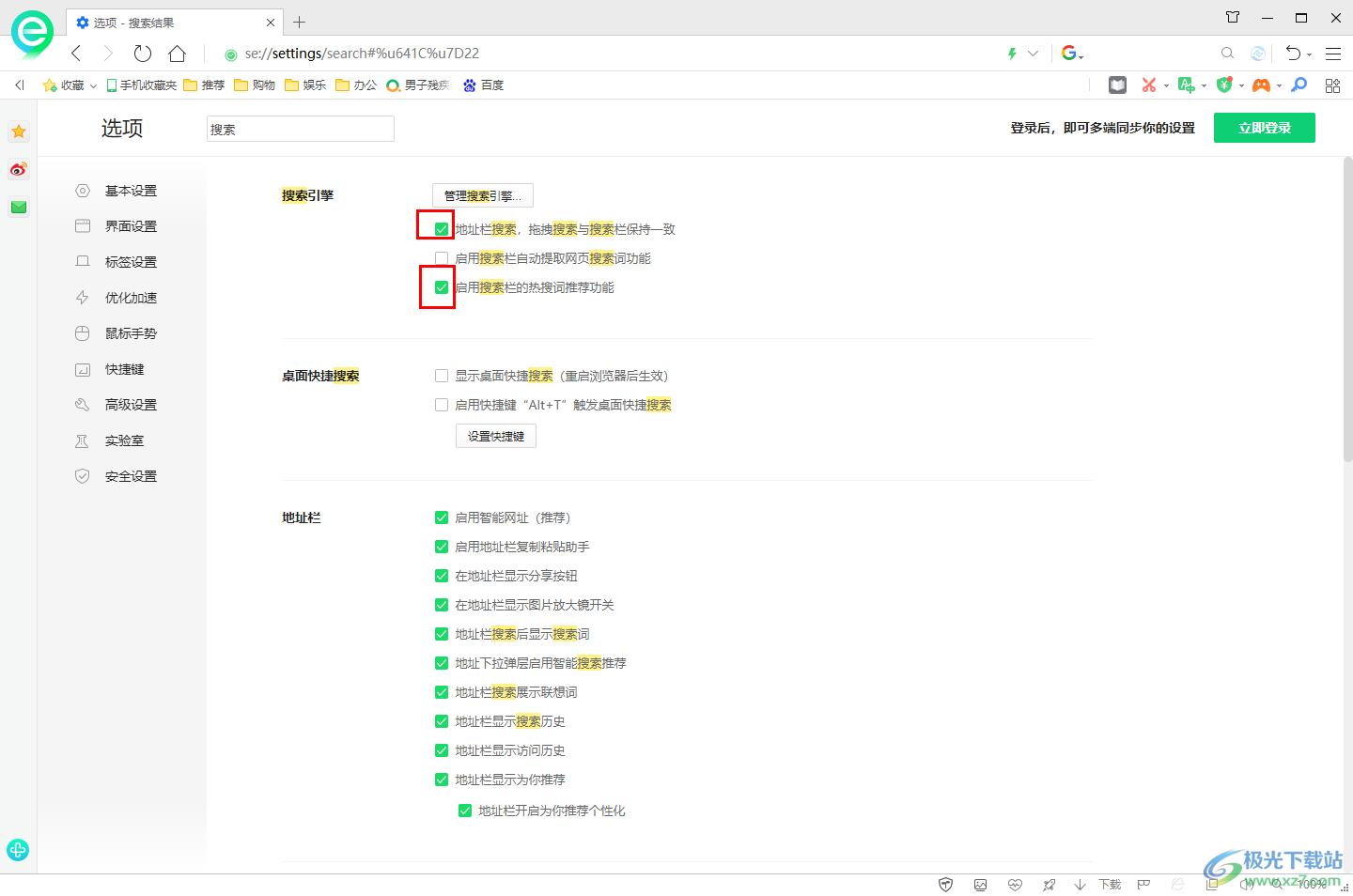Open a new tab with the plus button
The height and width of the screenshot is (896, 1353).
pos(299,22)
